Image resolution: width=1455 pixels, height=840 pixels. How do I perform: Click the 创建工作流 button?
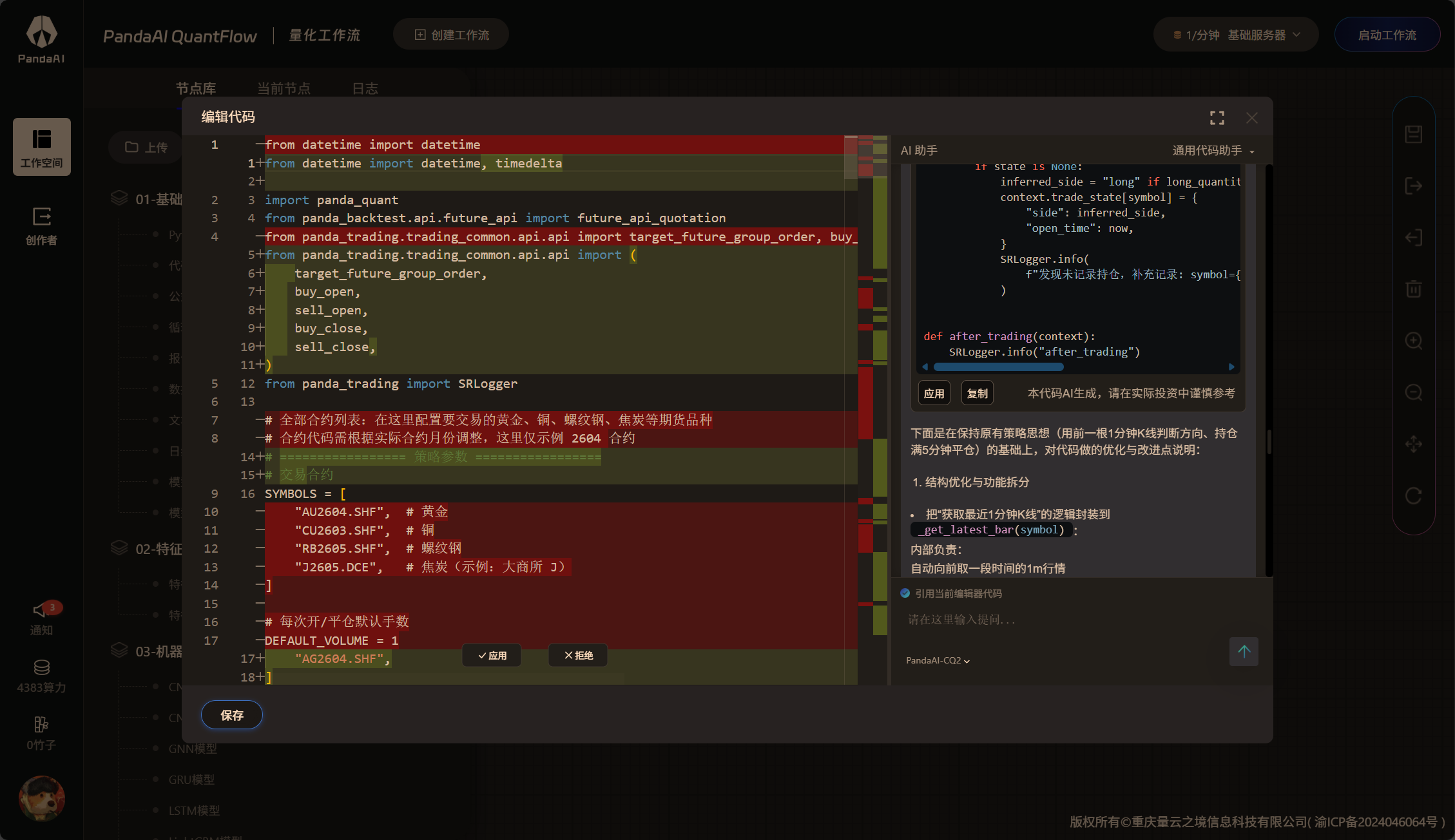451,35
